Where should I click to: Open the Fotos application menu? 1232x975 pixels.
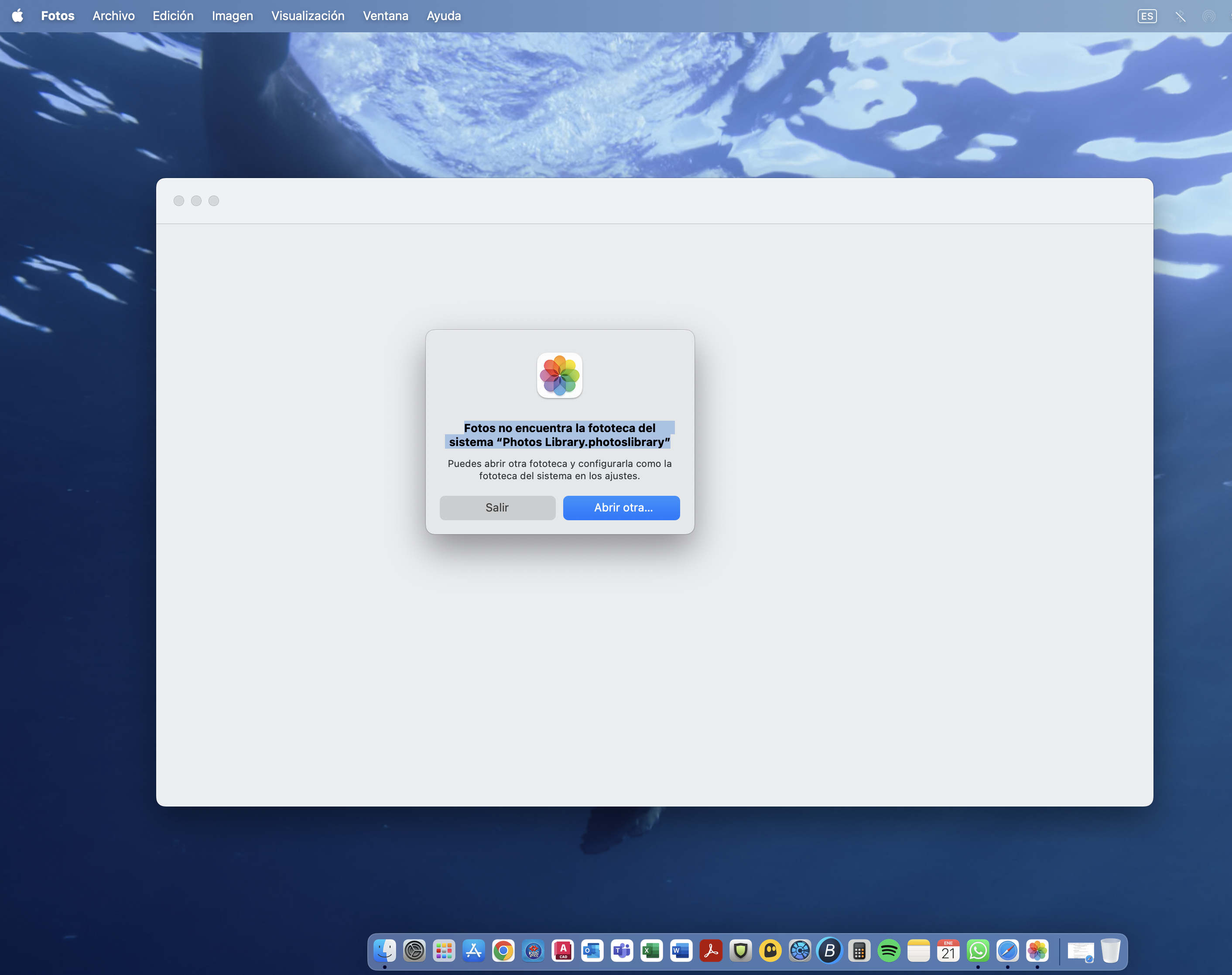click(58, 16)
